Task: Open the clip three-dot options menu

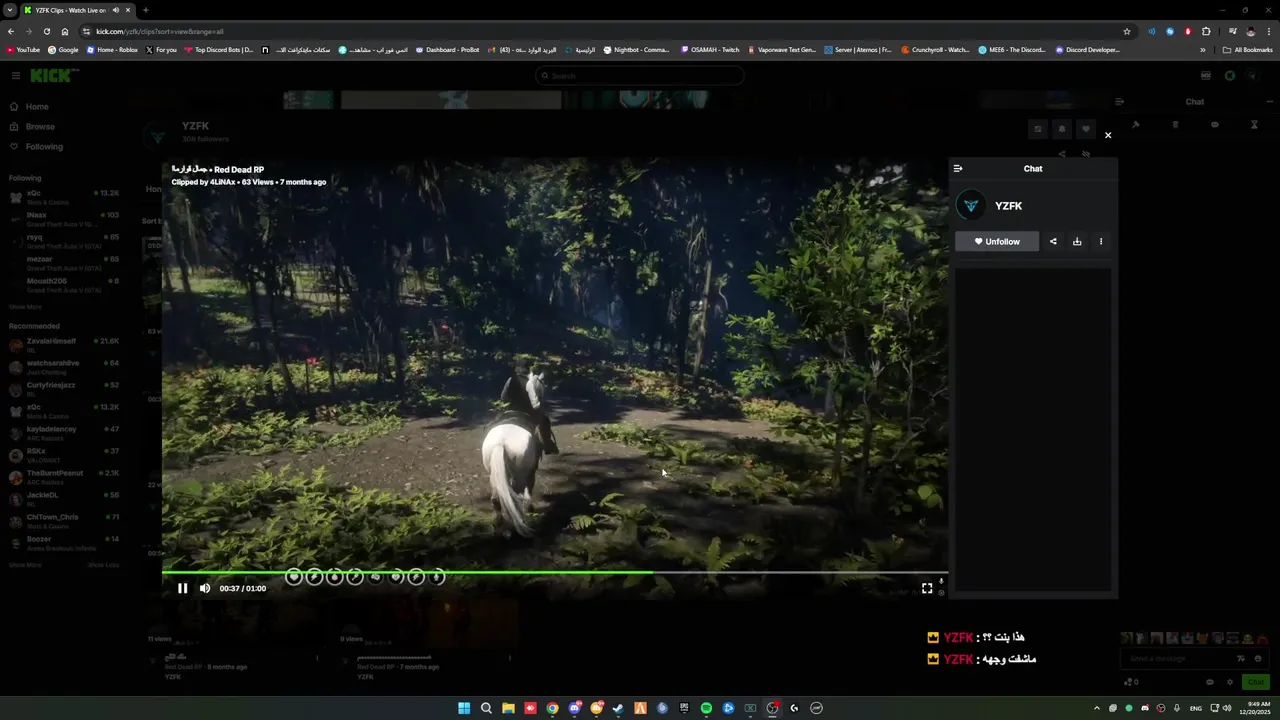Action: (1101, 241)
